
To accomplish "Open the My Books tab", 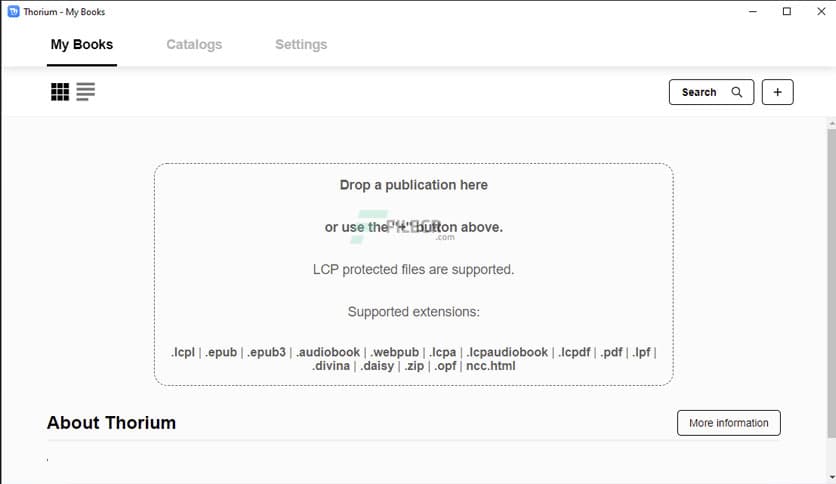I will (82, 44).
